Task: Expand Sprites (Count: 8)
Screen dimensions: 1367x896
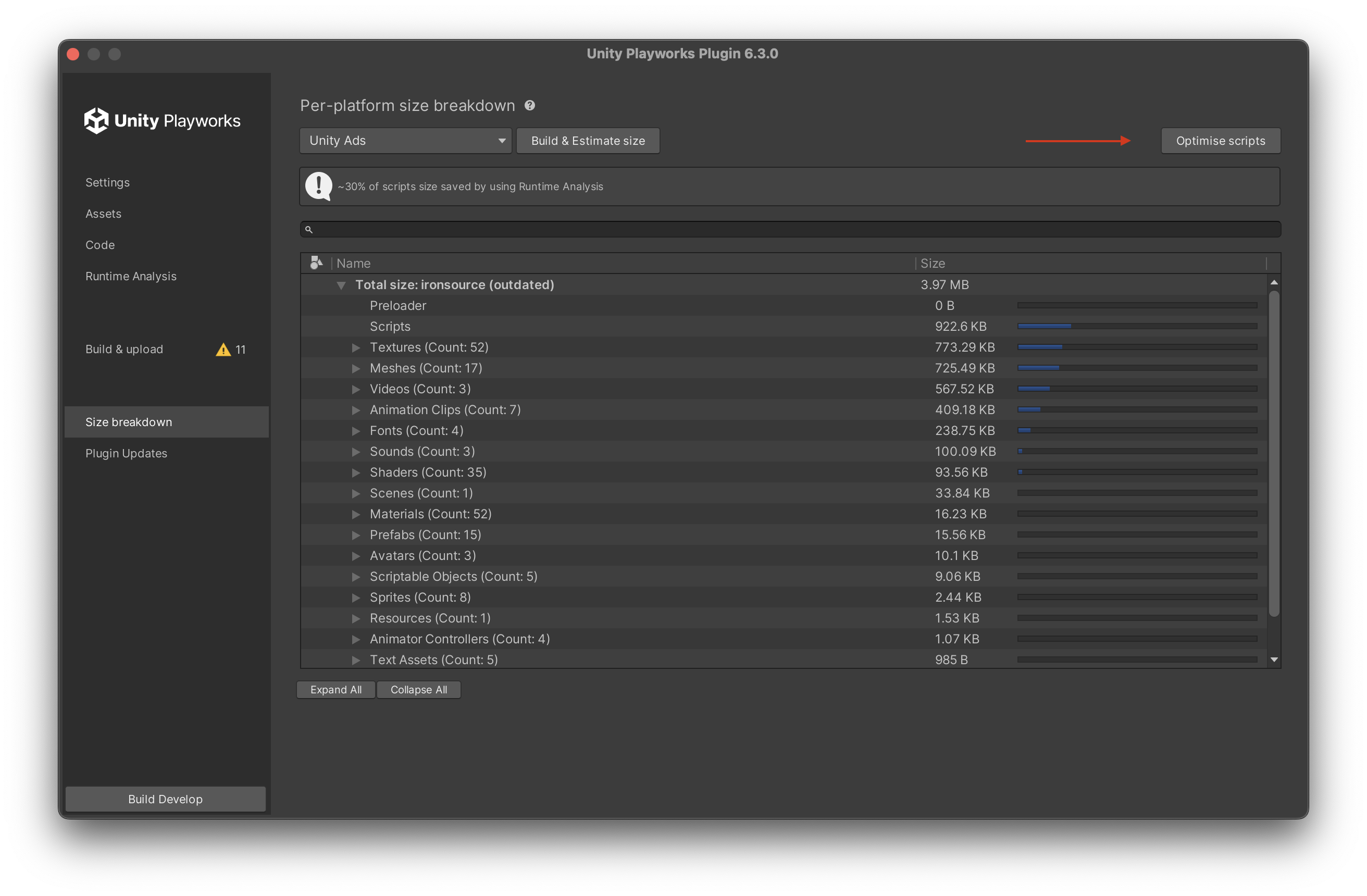Action: (x=356, y=598)
